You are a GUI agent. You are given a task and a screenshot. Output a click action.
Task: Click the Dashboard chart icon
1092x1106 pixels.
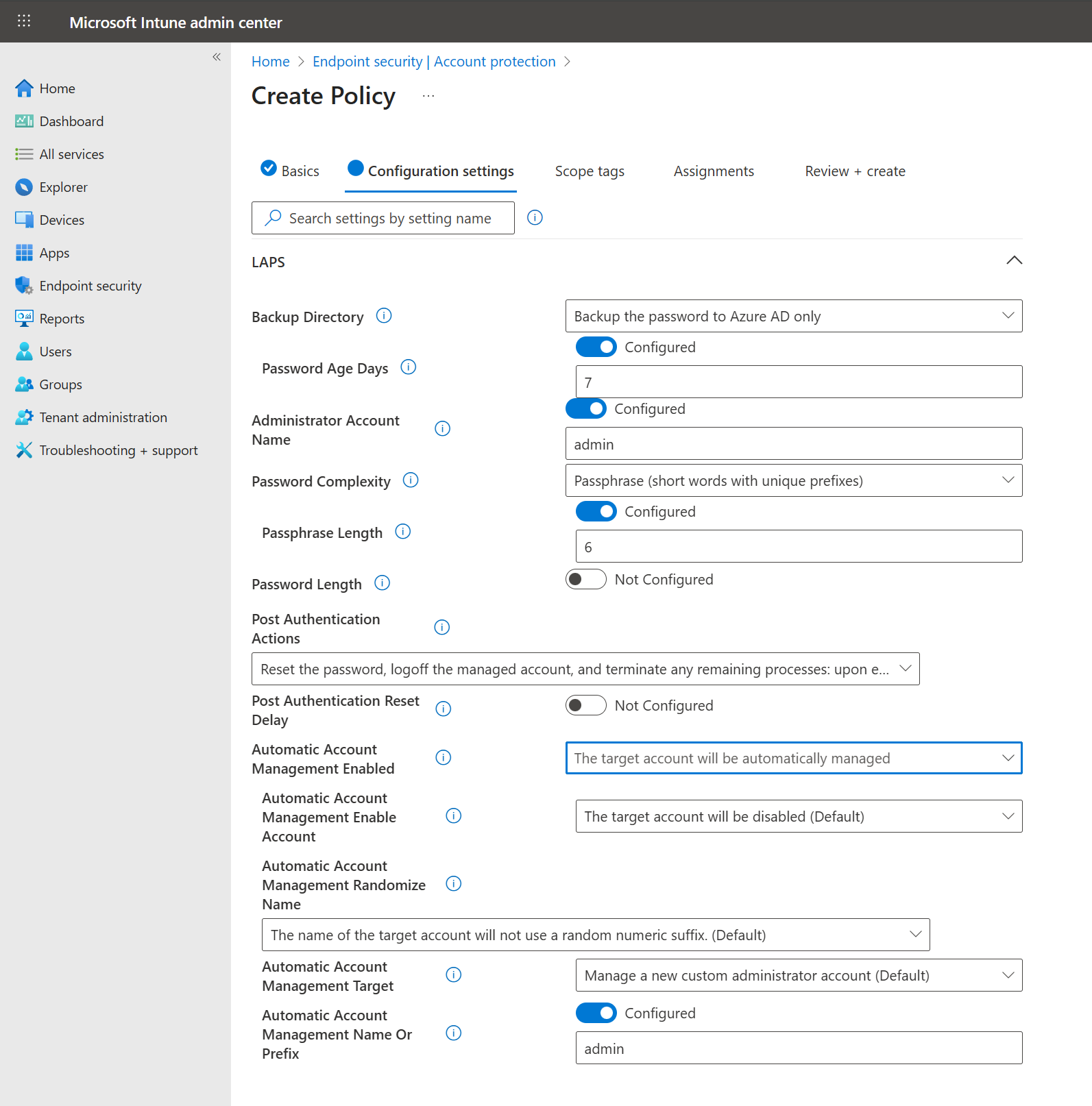coord(24,121)
